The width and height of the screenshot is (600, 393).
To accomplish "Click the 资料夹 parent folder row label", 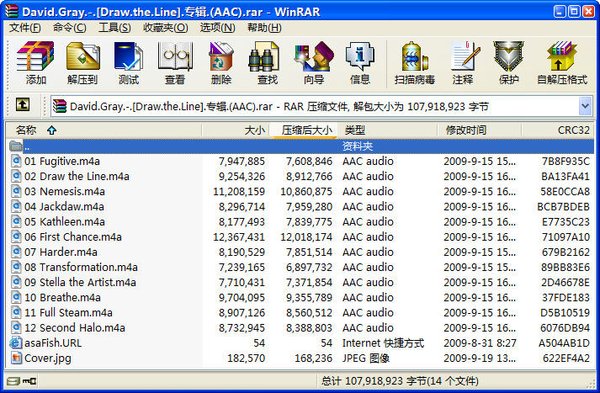I will pyautogui.click(x=357, y=146).
